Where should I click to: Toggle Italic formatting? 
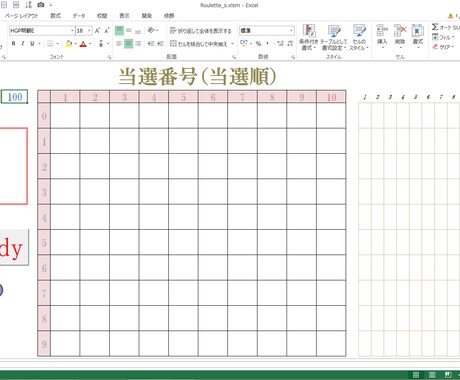pos(23,43)
